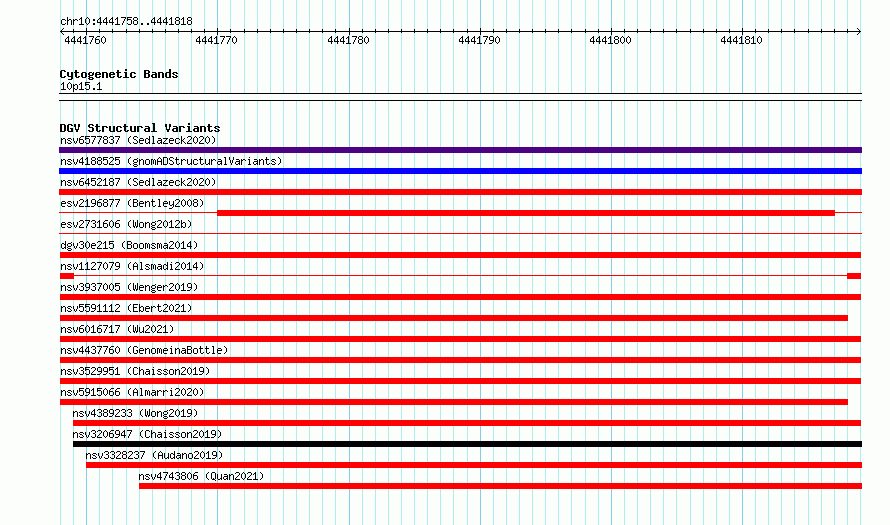The width and height of the screenshot is (890, 525).
Task: Click the blue nsv4188525 variant bar
Action: tap(460, 171)
